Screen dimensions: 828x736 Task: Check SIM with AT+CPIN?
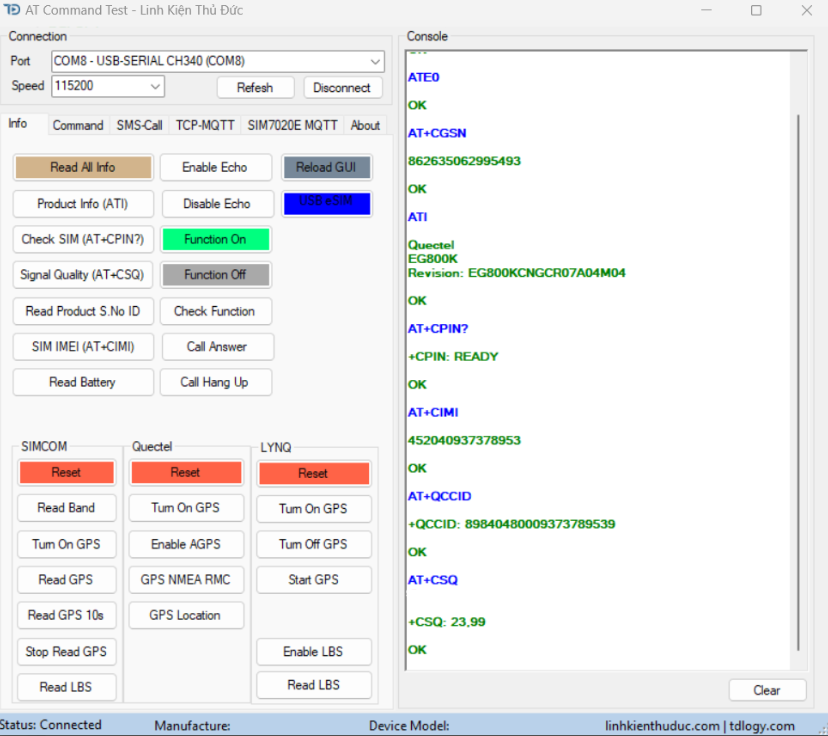coord(83,239)
